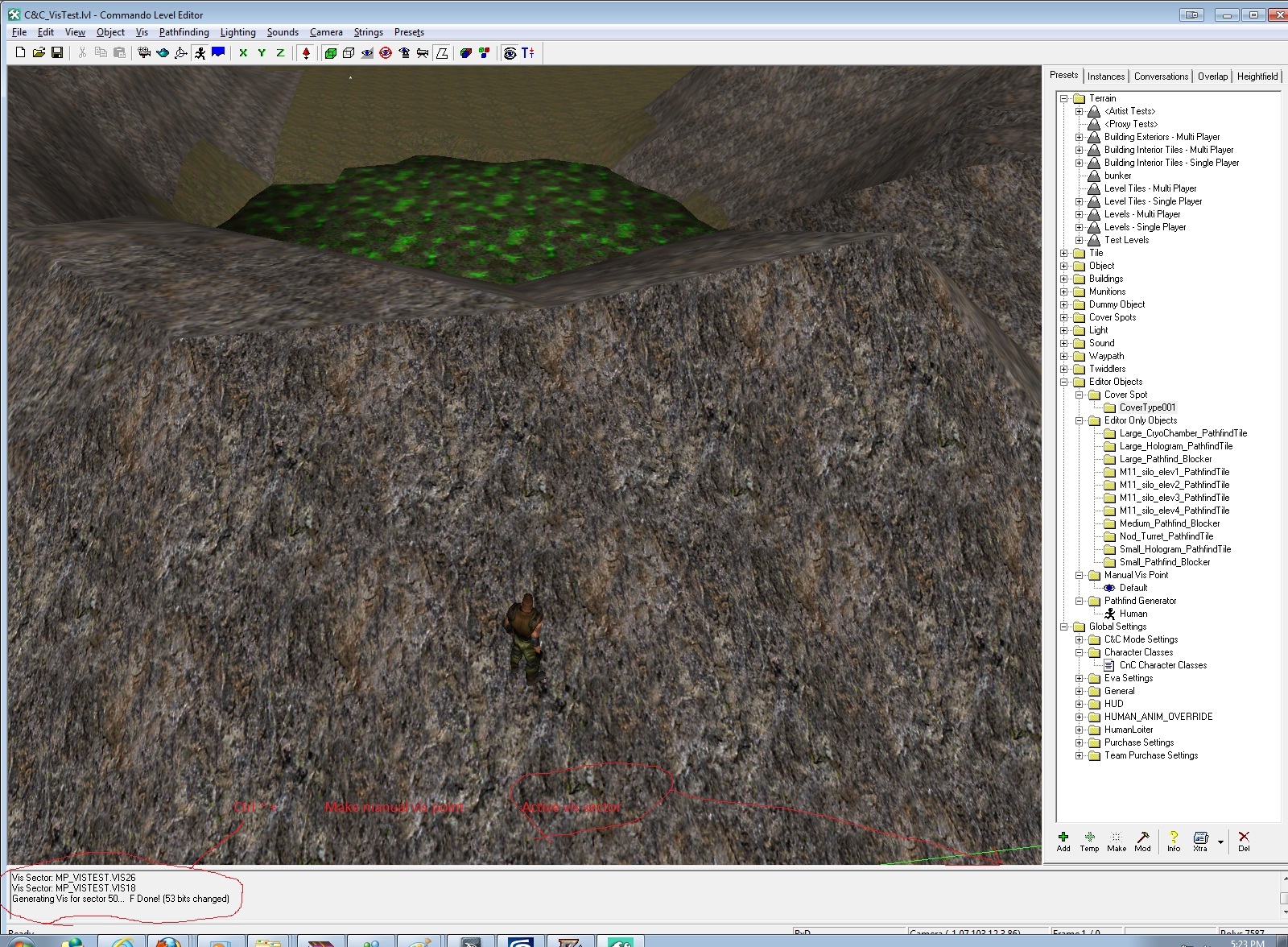Click the Info question mark icon
Screen dimensions: 1288x947
tap(1174, 841)
